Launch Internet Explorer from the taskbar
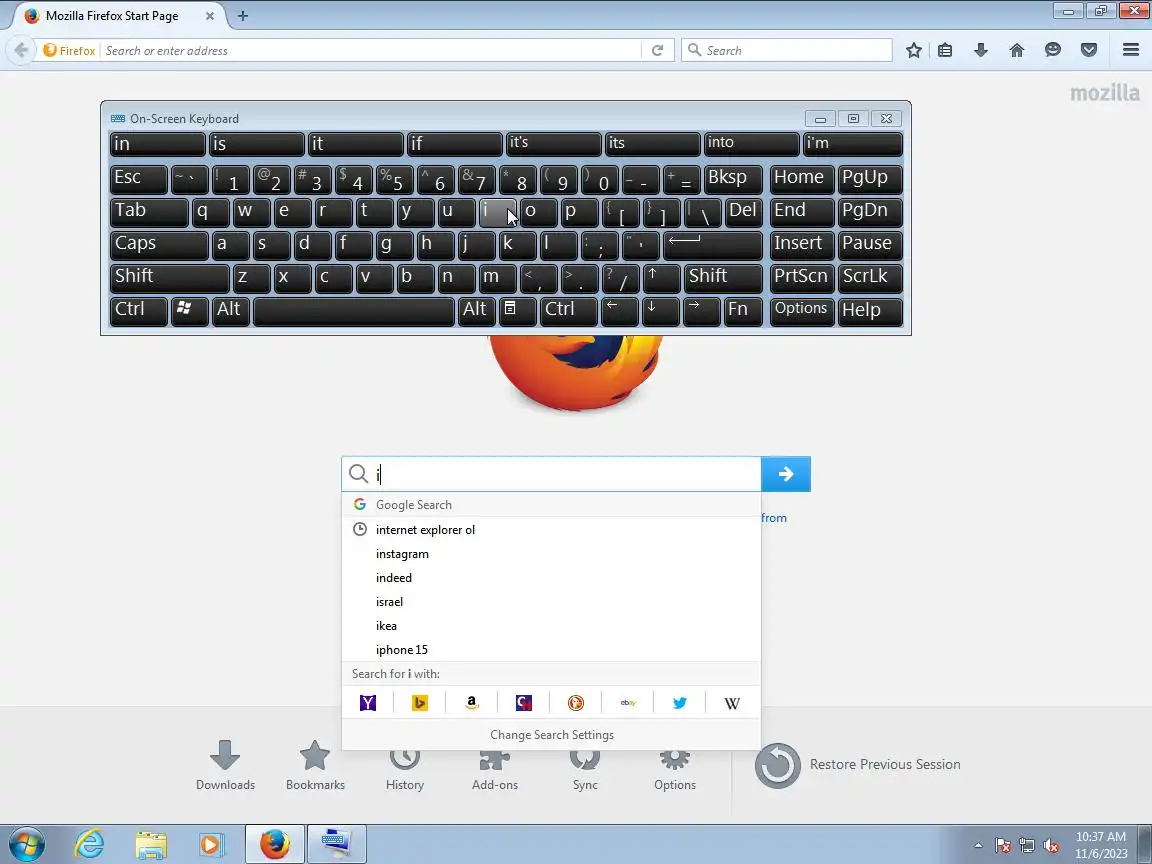This screenshot has height=864, width=1152. tap(89, 844)
